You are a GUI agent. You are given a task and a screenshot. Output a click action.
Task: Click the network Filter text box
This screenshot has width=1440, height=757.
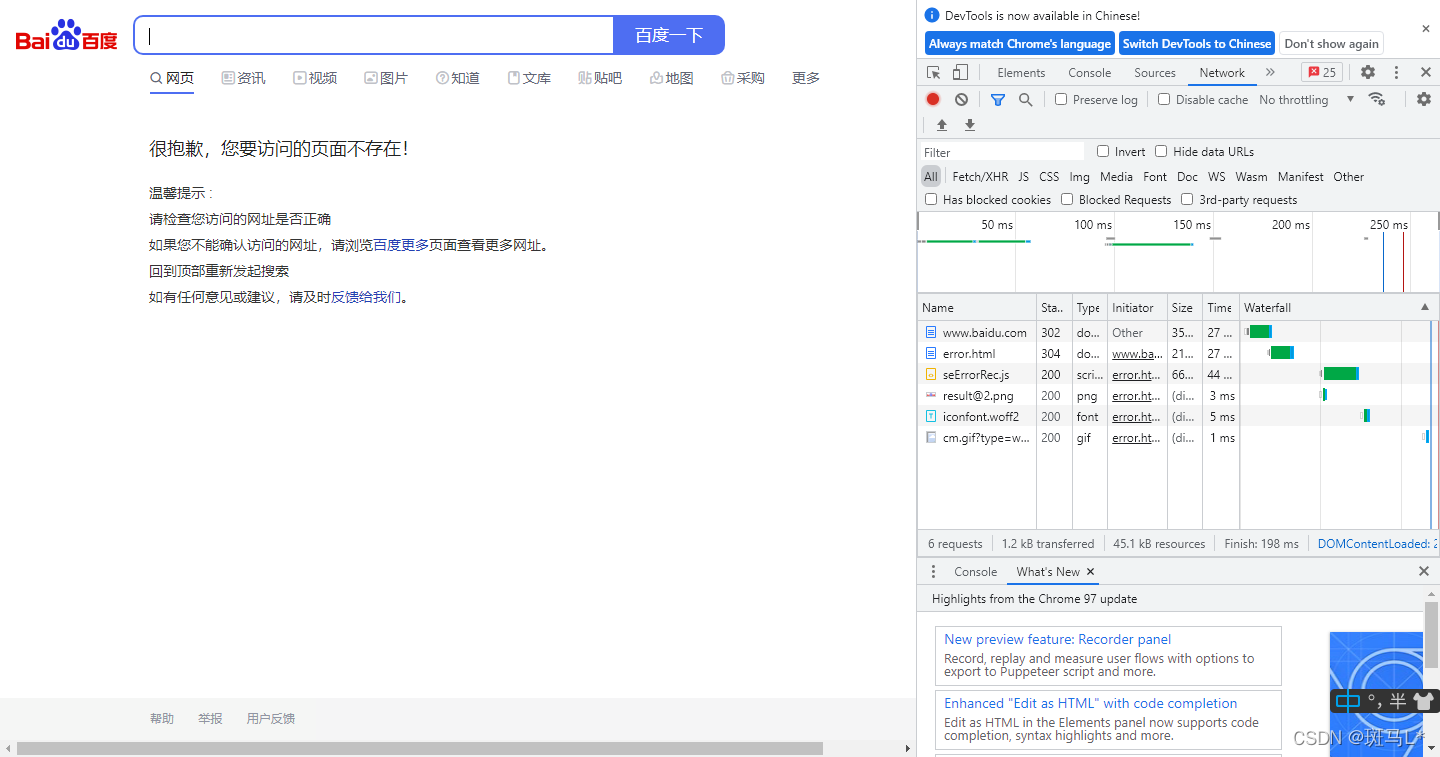coord(1001,152)
